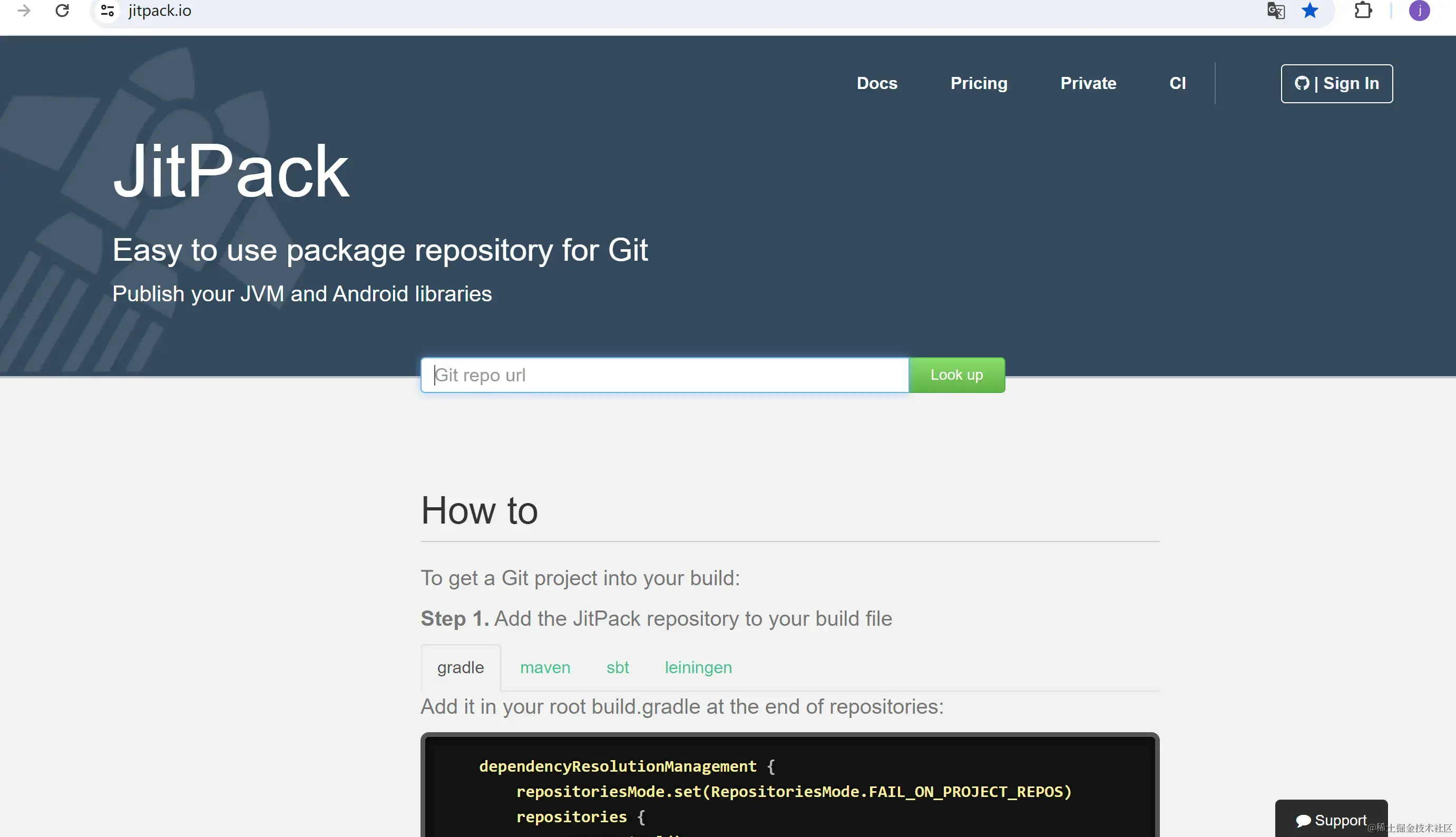The width and height of the screenshot is (1456, 837).
Task: Click the browser reload icon
Action: coord(62,11)
